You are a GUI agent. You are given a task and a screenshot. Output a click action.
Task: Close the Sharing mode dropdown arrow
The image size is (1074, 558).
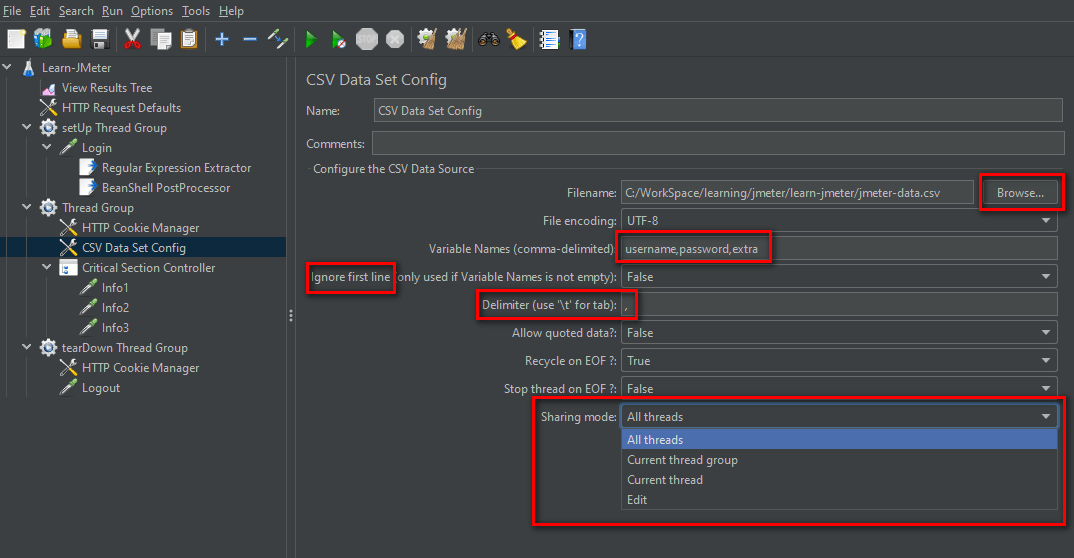(1046, 416)
